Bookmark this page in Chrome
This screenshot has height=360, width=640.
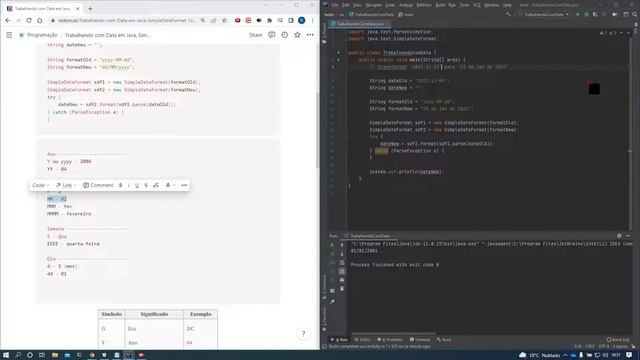tap(224, 20)
